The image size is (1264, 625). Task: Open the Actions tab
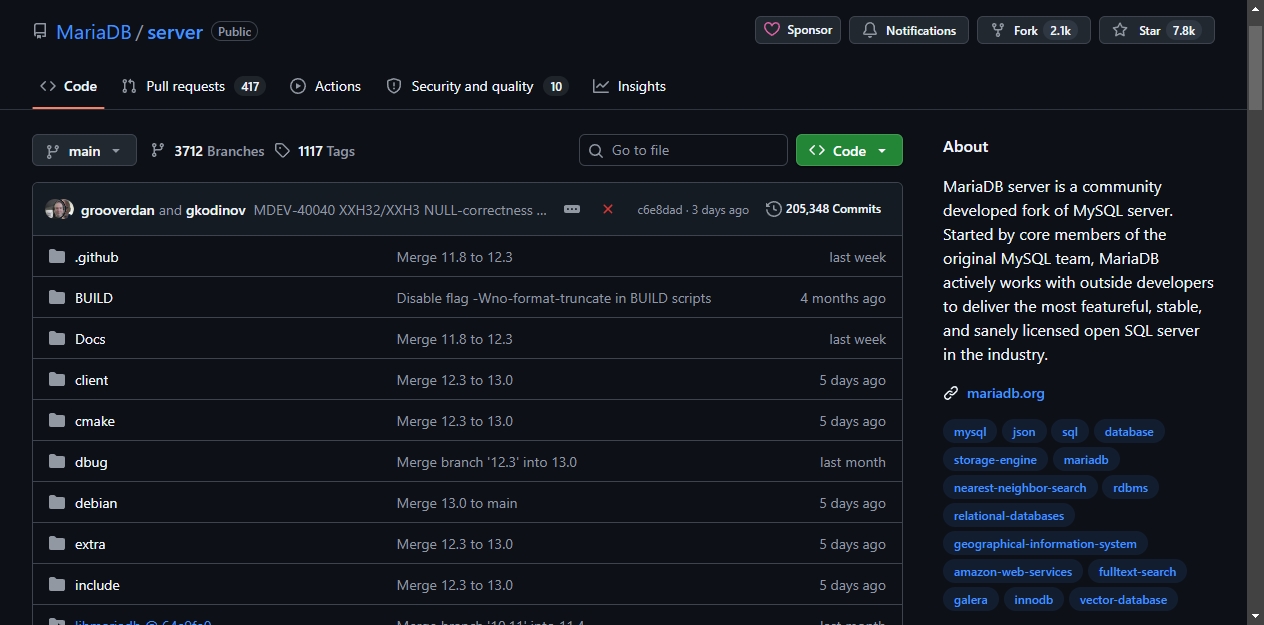point(325,86)
